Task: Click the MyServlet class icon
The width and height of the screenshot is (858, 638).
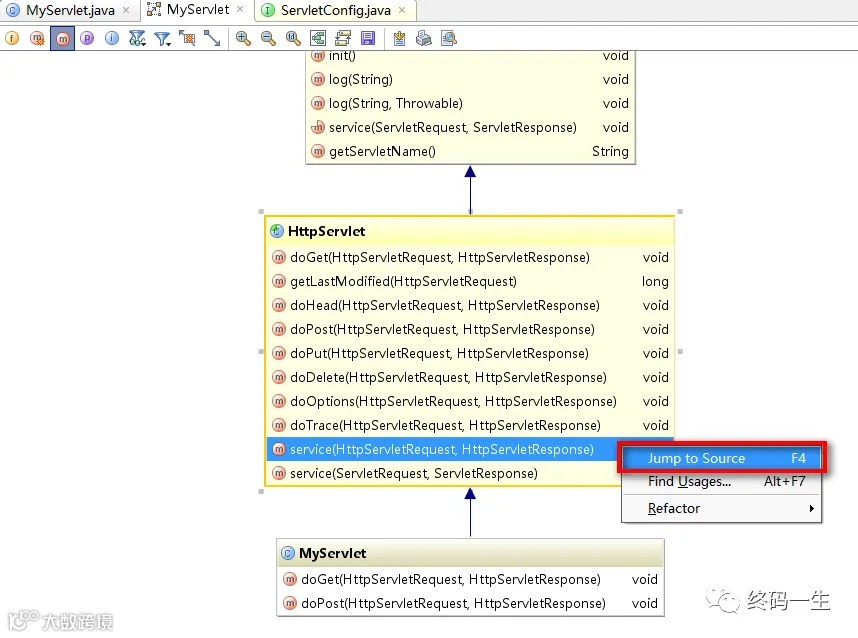Action: (288, 553)
